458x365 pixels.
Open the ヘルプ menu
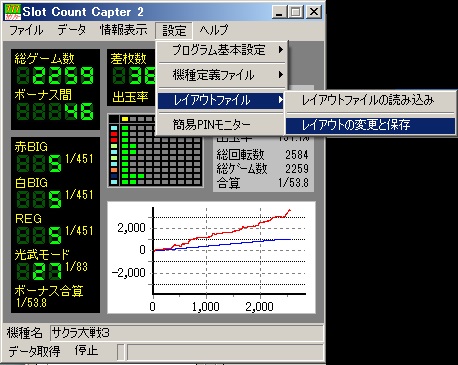pos(214,30)
